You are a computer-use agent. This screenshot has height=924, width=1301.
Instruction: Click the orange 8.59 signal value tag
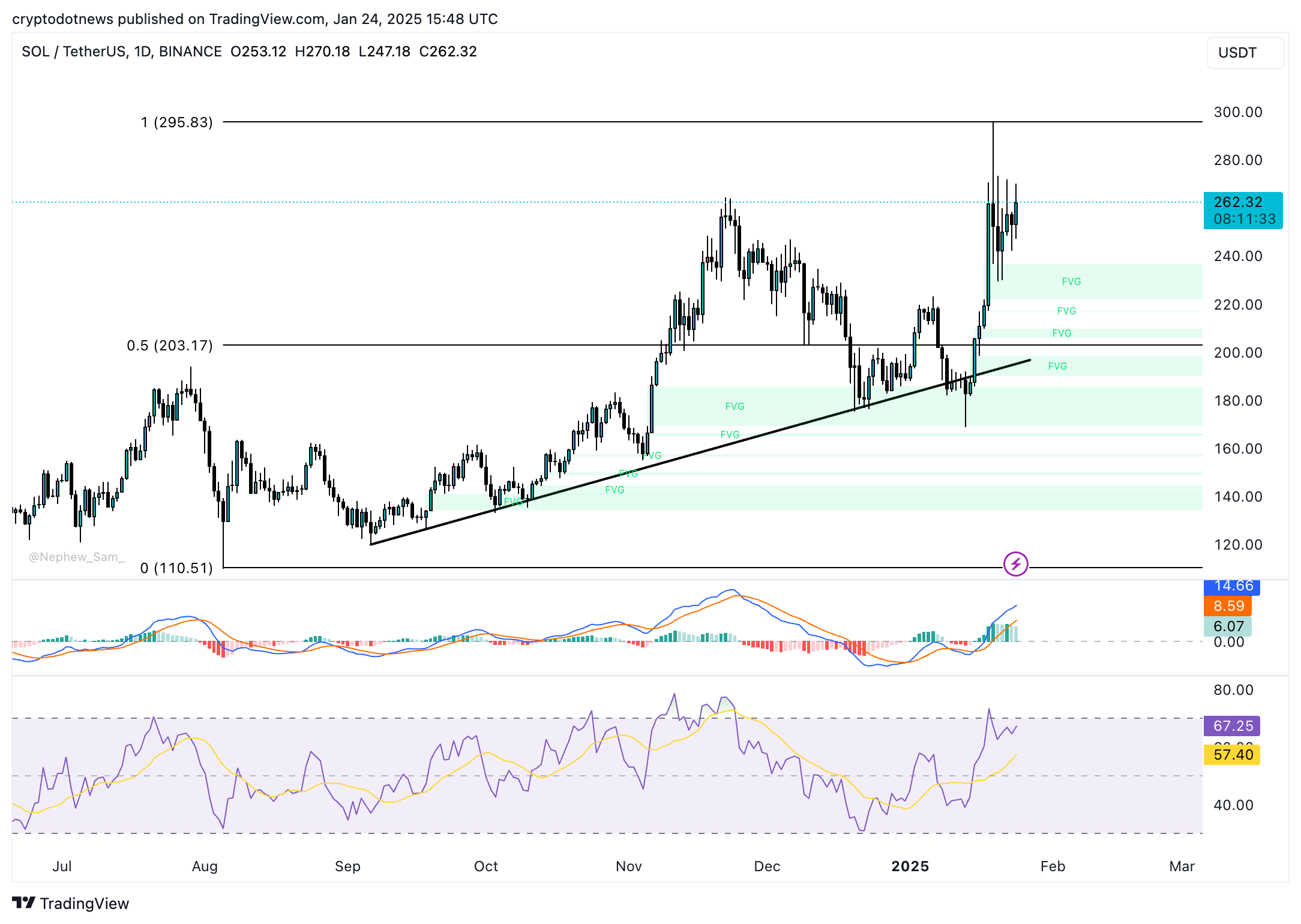[1228, 606]
